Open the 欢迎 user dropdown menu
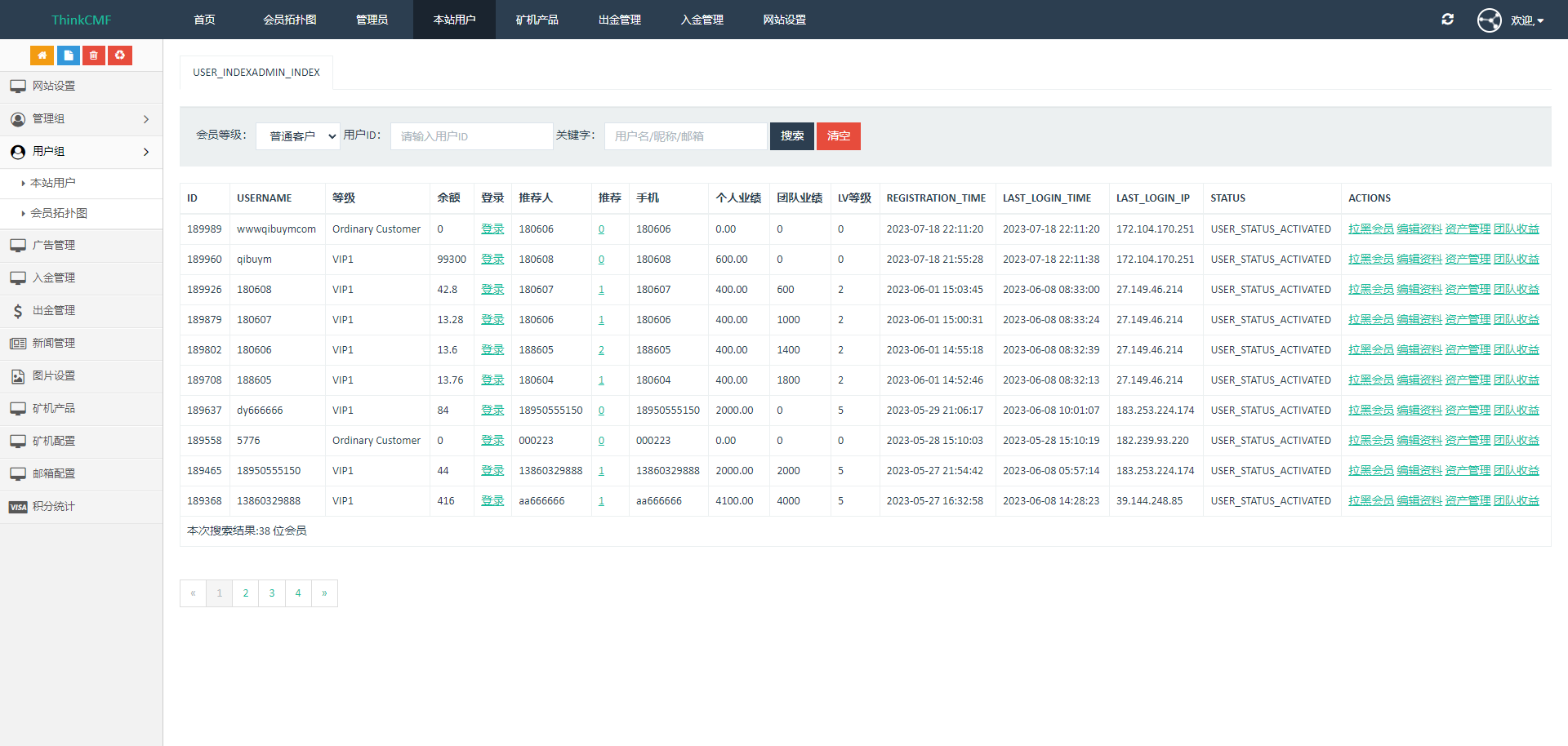 tap(1526, 20)
